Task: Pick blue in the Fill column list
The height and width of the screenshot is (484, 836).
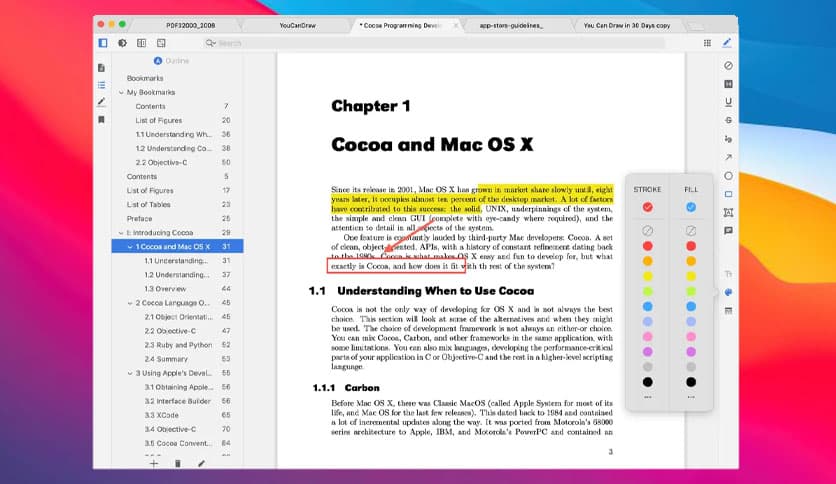Action: click(690, 306)
